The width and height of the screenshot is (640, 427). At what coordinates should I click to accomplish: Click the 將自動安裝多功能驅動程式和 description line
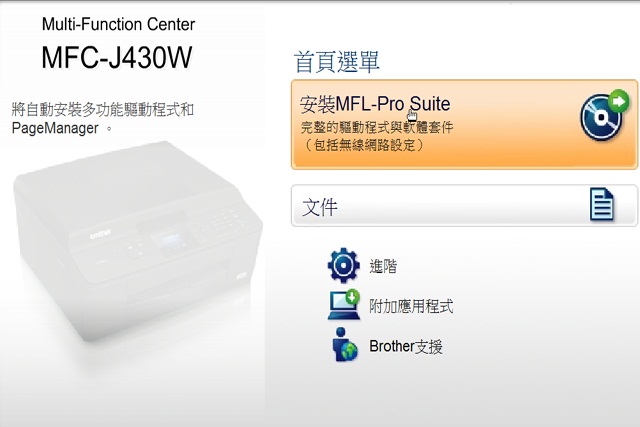102,109
